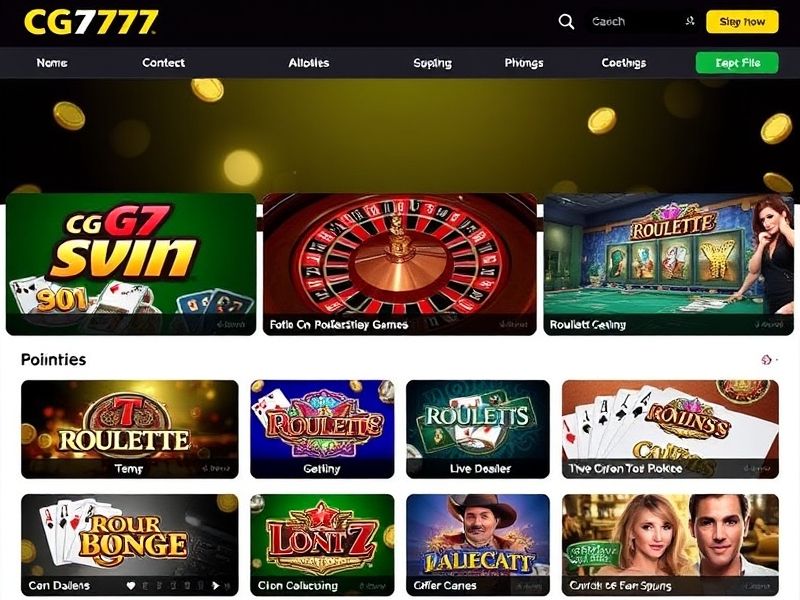This screenshot has width=800, height=600.
Task: Click the yellow Siay how button
Action: click(742, 22)
